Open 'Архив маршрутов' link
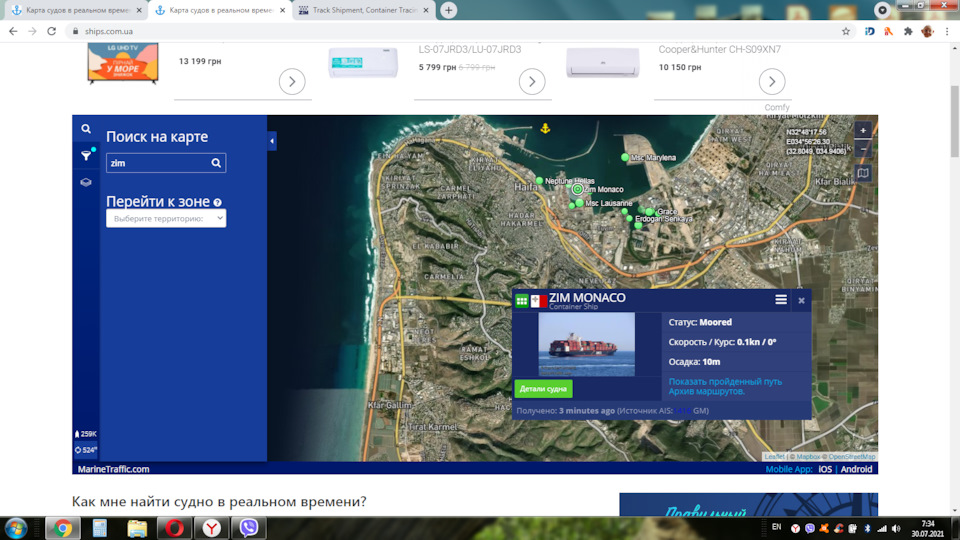960x540 pixels. [x=707, y=391]
